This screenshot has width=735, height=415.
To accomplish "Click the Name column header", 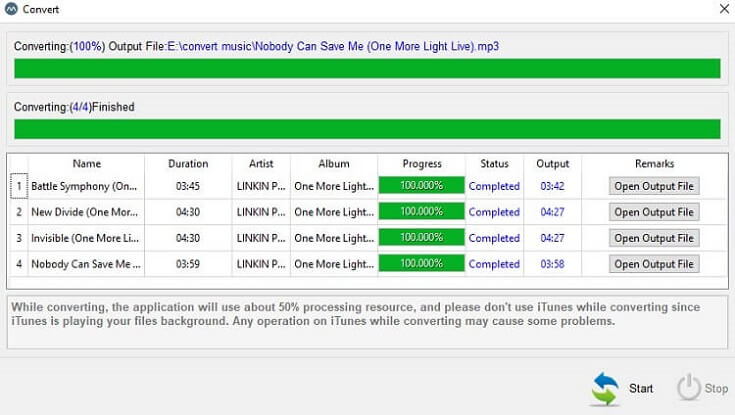I will pyautogui.click(x=87, y=164).
